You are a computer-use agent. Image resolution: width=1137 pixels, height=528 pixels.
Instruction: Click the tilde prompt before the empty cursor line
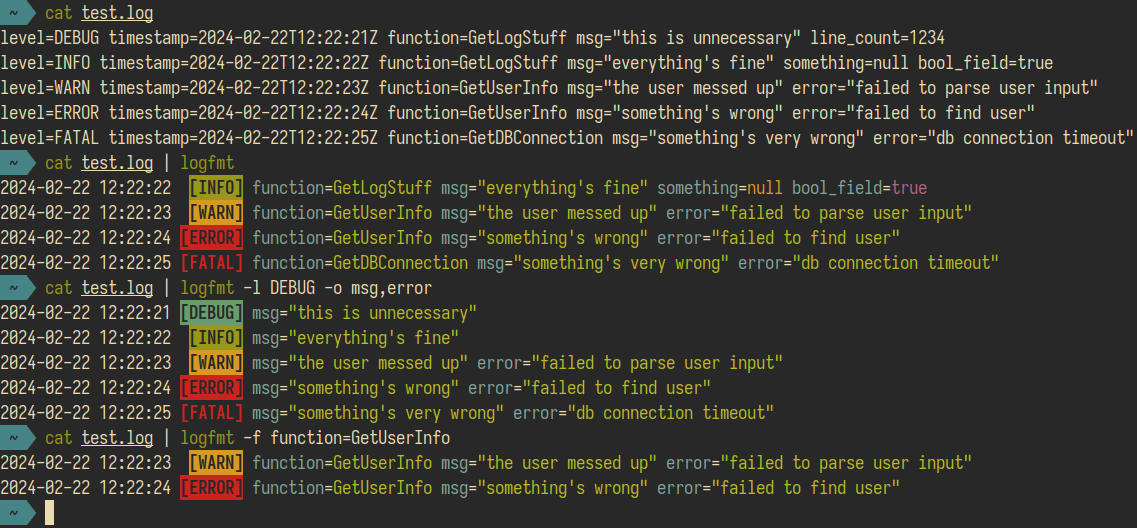[17, 513]
